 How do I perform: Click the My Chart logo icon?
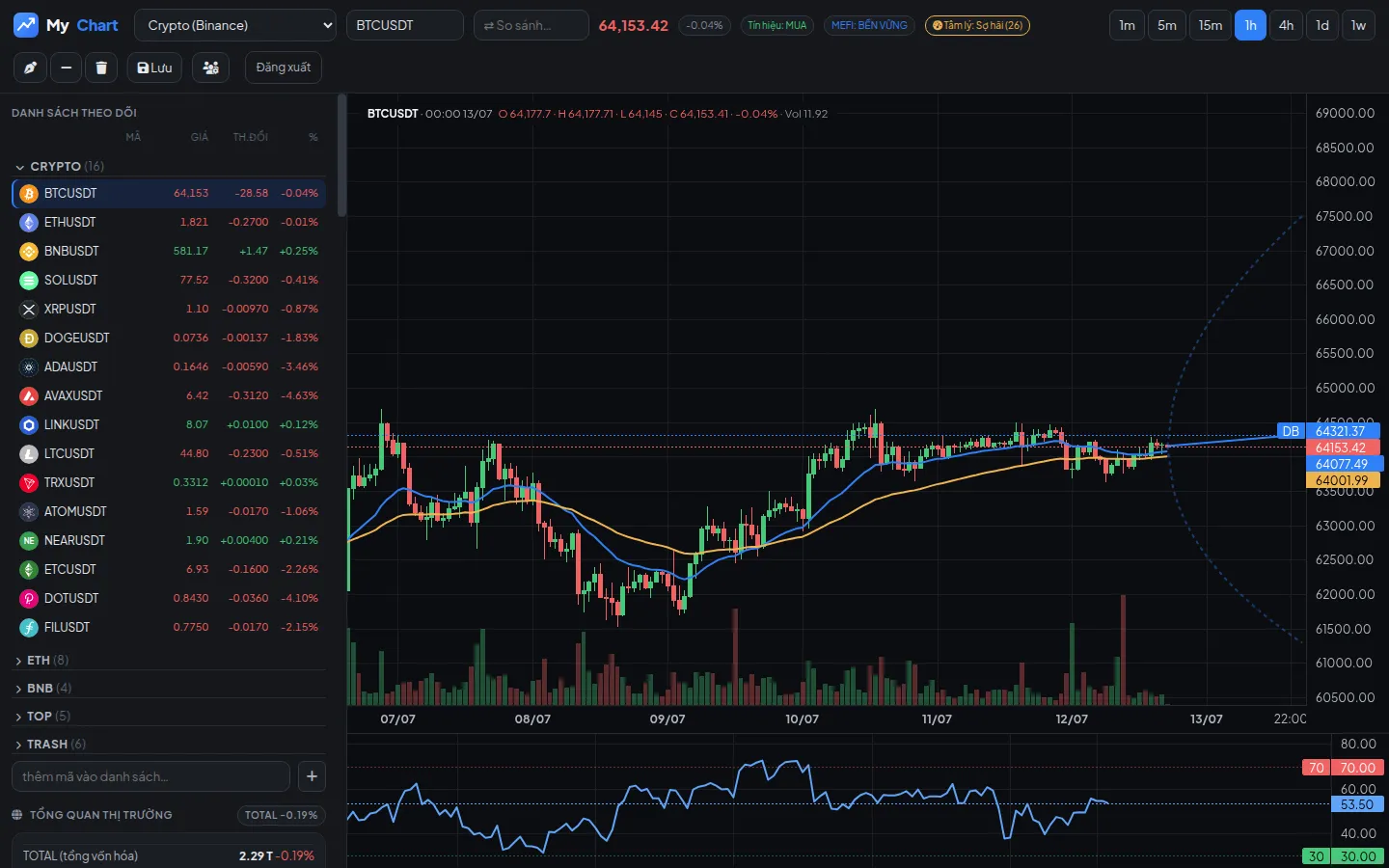26,25
